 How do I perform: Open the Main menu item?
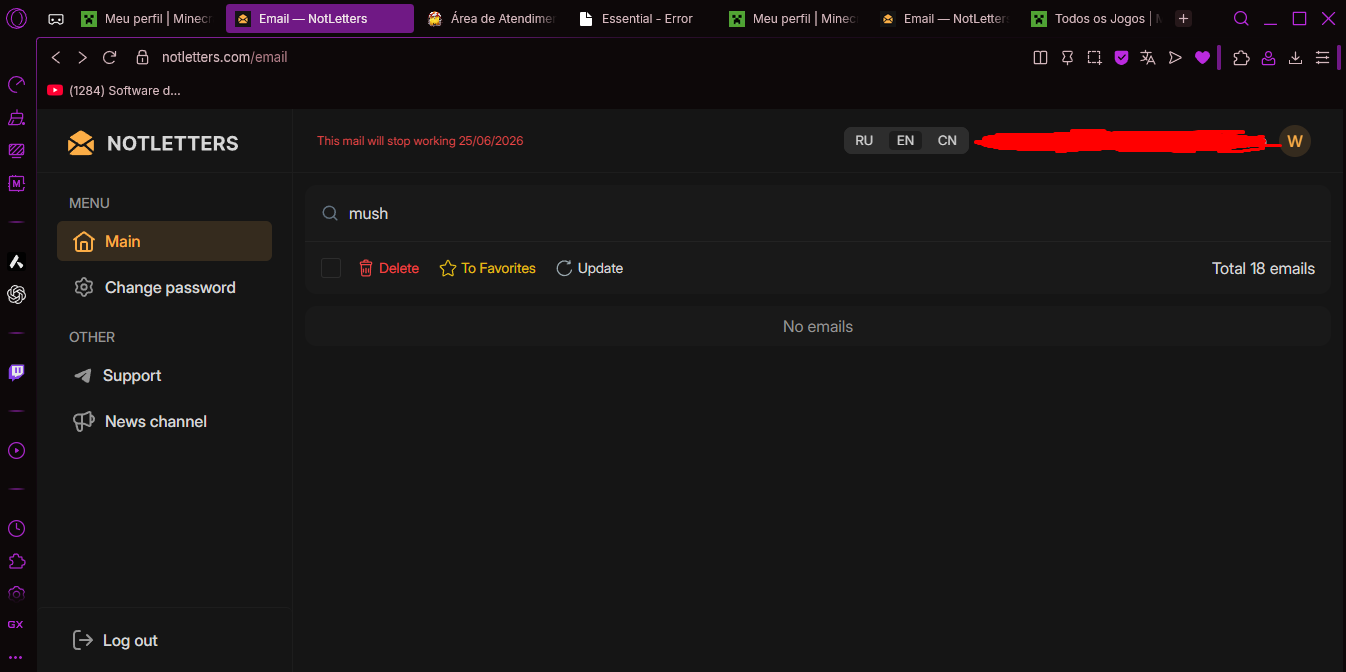tap(164, 241)
